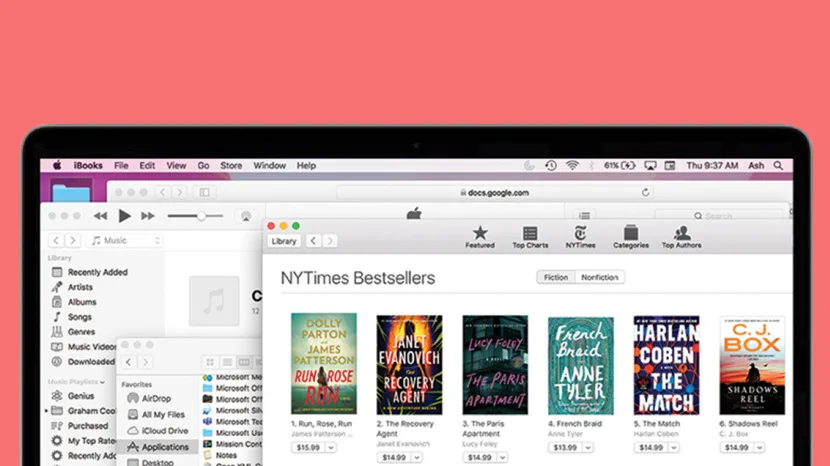Reload the Safari page
Screen dimensions: 830x466
645,192
